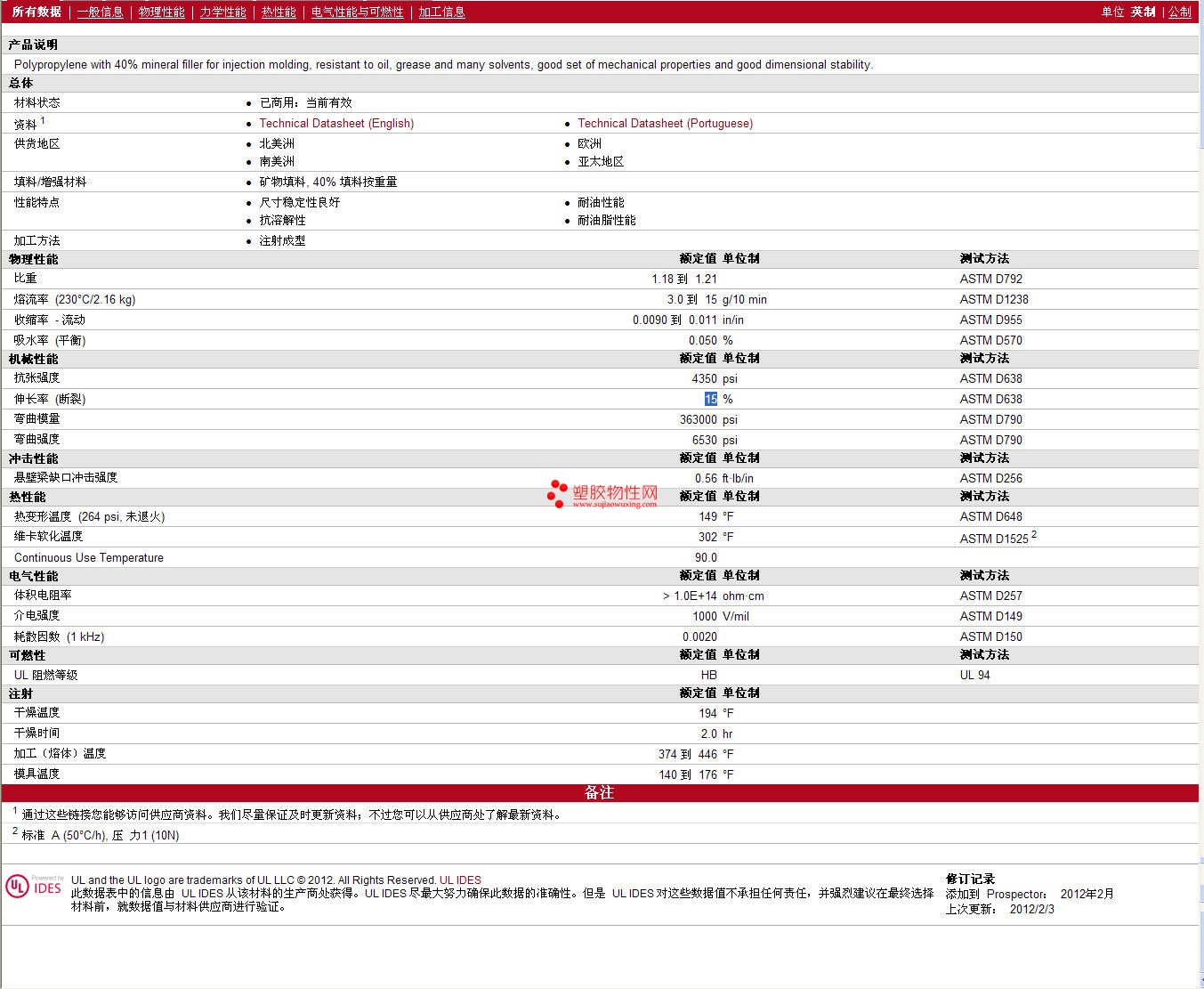Show the 电气性能与可燃性 tab
Image resolution: width=1204 pixels, height=989 pixels.
(357, 12)
